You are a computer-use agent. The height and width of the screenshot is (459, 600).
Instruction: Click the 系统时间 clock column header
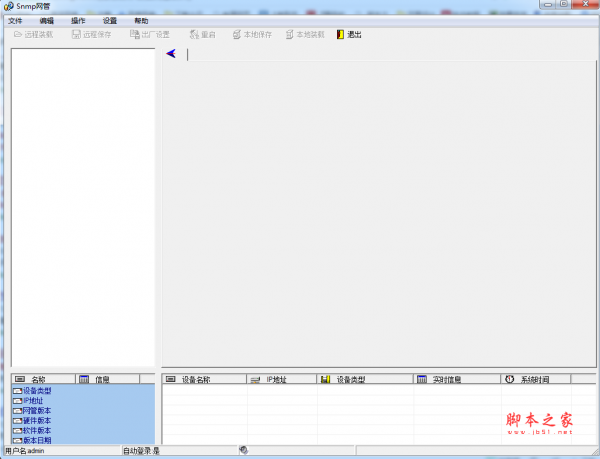[536, 379]
